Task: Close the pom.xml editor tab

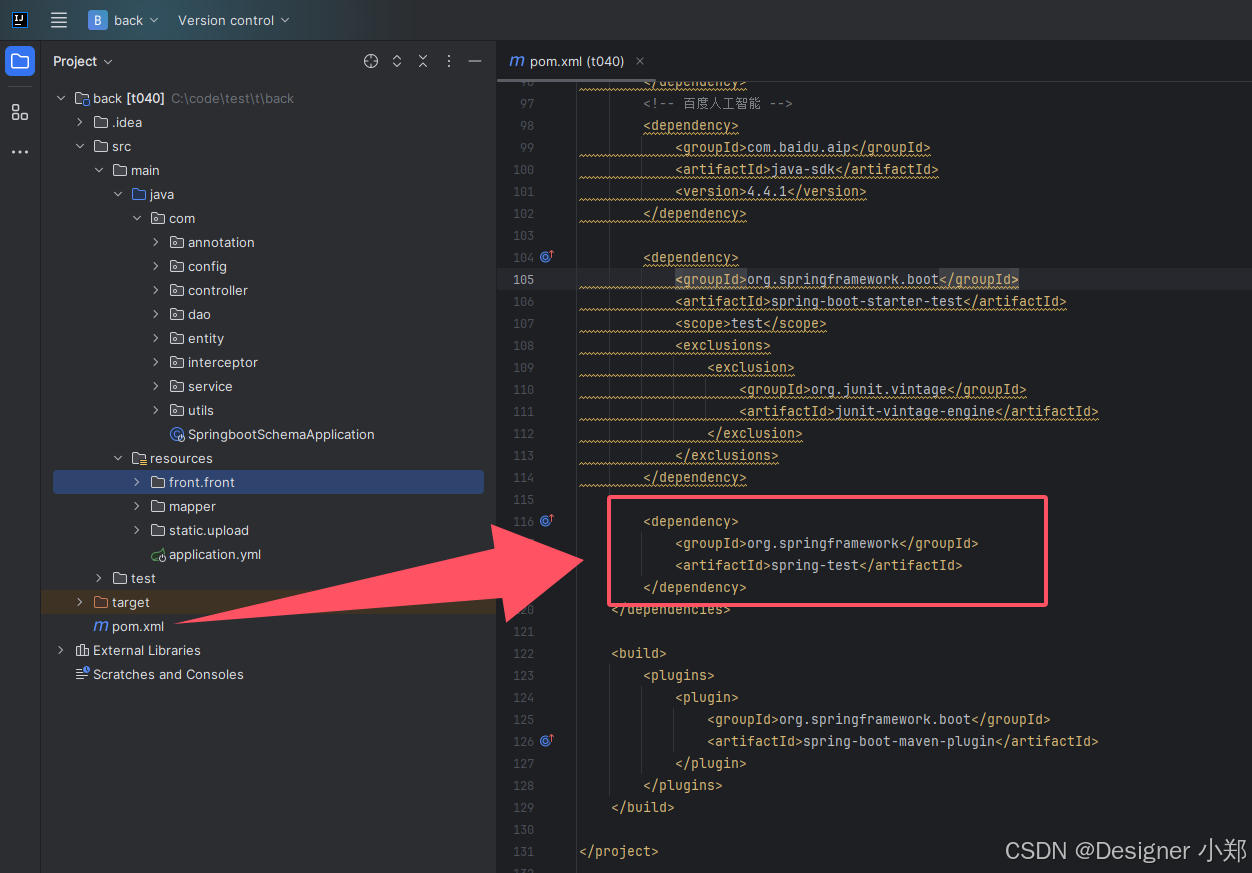Action: (640, 61)
